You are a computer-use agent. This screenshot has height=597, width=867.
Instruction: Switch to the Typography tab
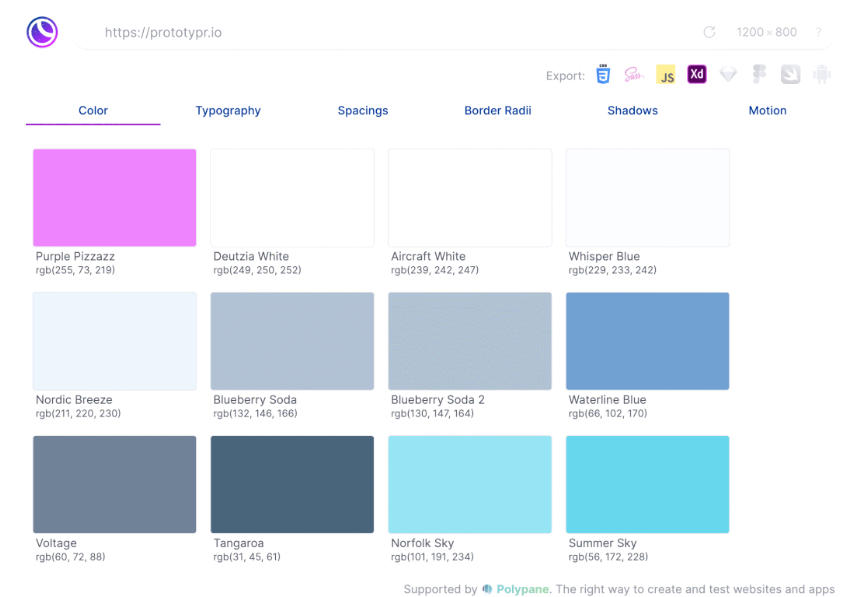tap(228, 111)
